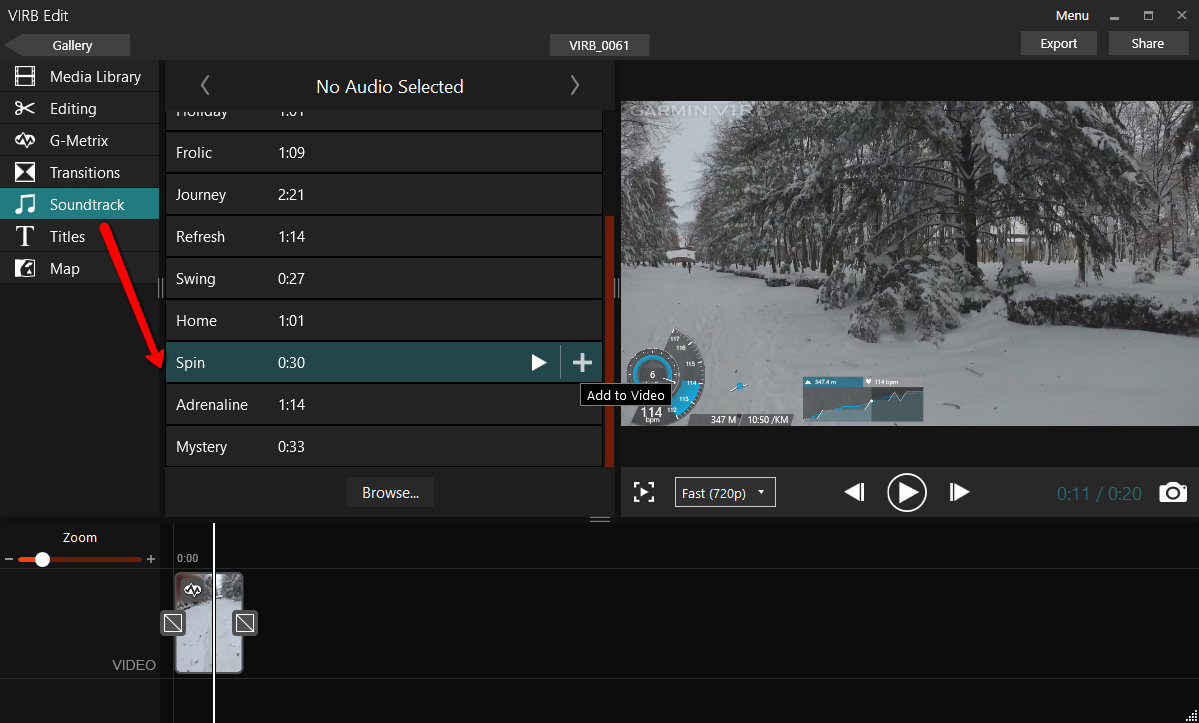1199x723 pixels.
Task: Go back to the Gallery
Action: 70,45
